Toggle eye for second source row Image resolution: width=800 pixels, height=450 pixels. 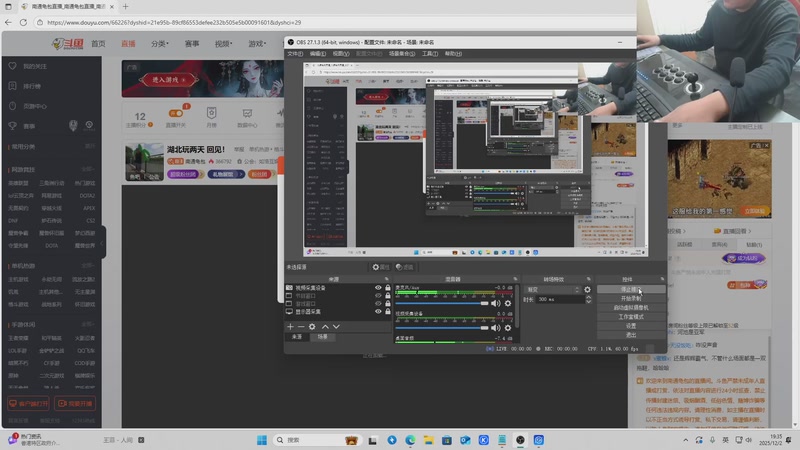coord(378,295)
